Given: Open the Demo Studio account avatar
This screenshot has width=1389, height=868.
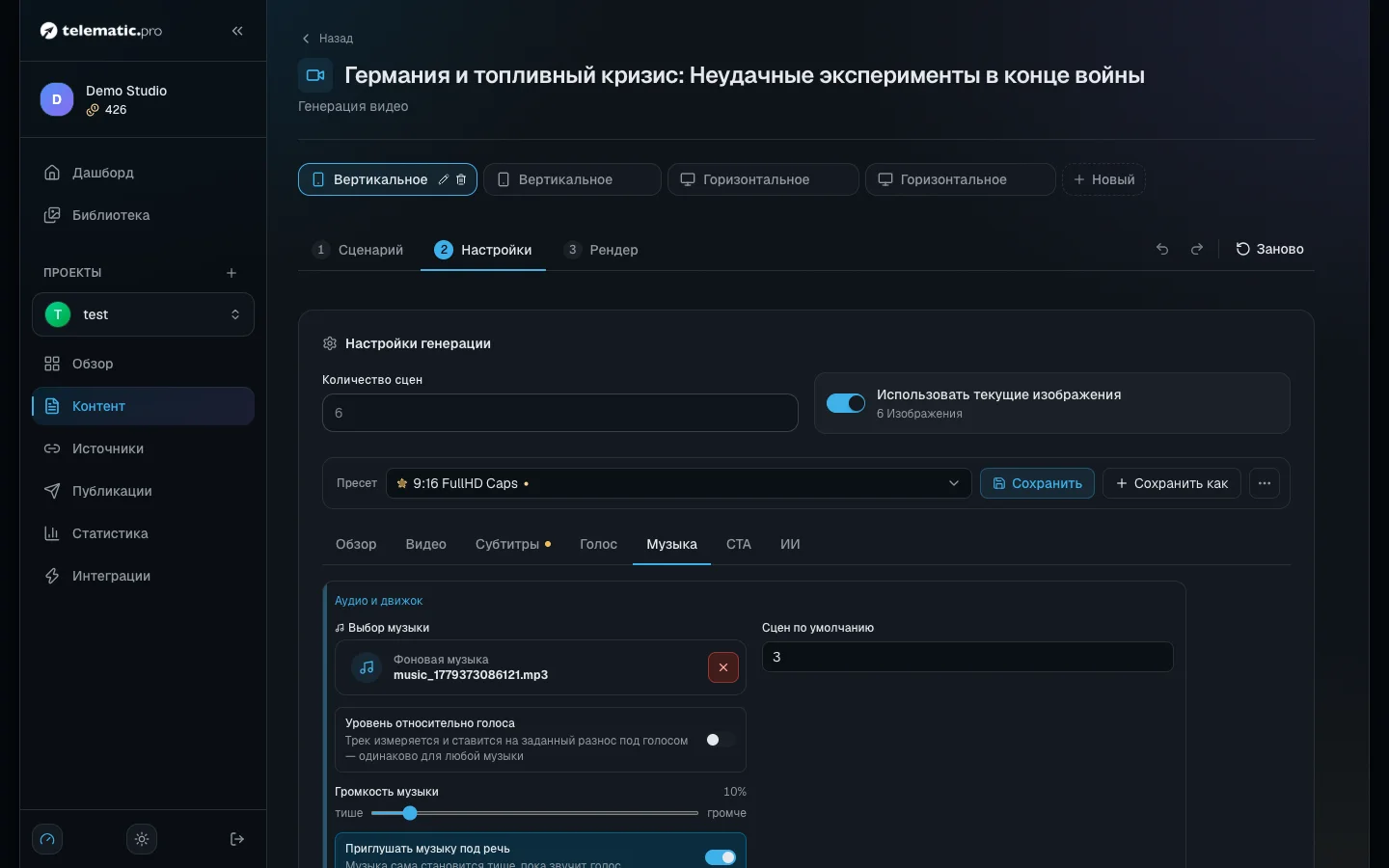Looking at the screenshot, I should [x=57, y=99].
